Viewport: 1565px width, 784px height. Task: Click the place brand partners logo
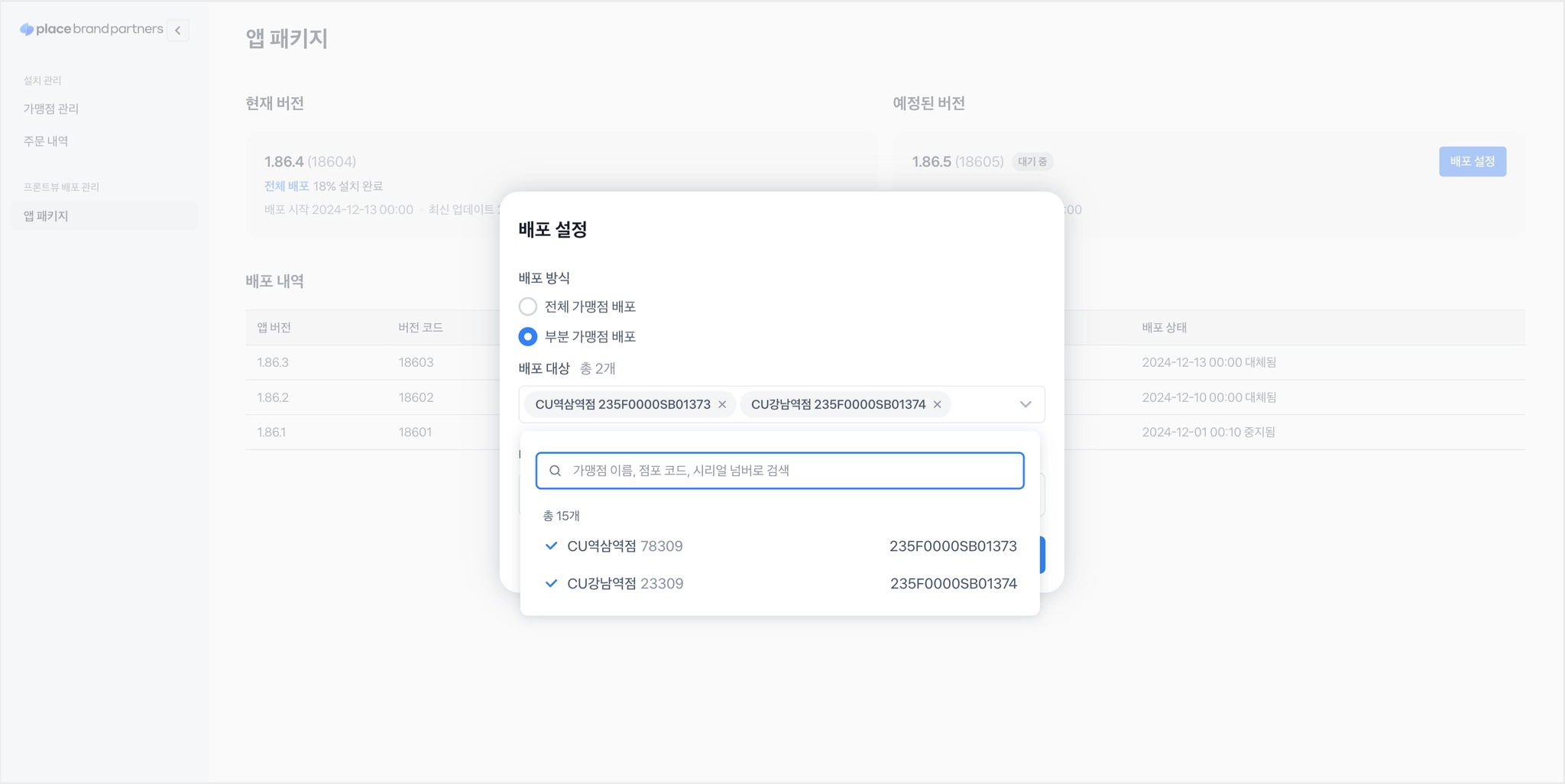click(x=91, y=29)
